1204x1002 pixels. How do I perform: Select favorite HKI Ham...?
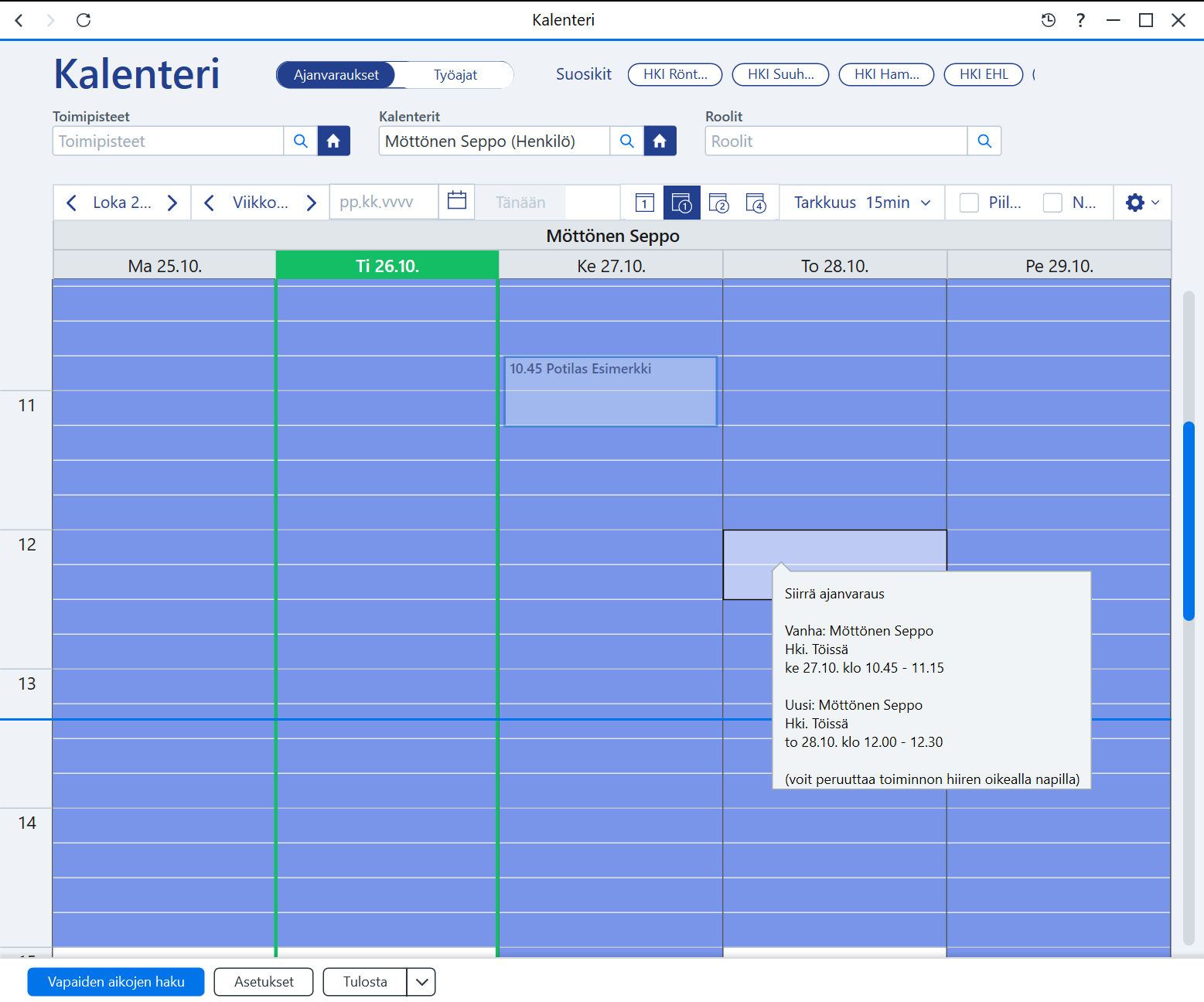[x=886, y=74]
